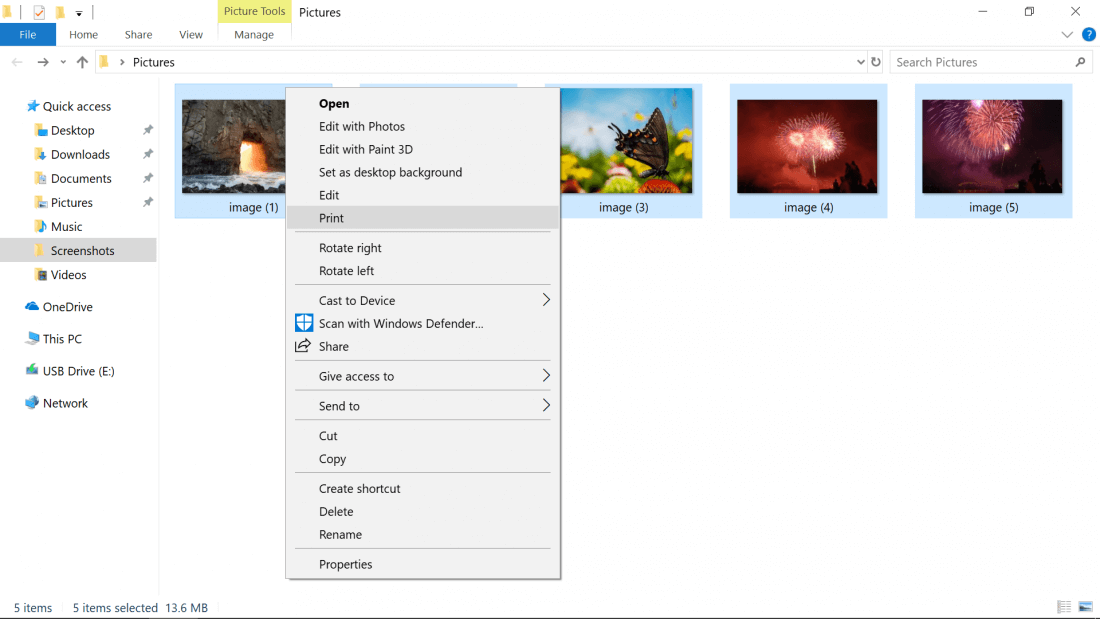The width and height of the screenshot is (1100, 619).
Task: Select the image (1) thumbnail
Action: pyautogui.click(x=234, y=146)
